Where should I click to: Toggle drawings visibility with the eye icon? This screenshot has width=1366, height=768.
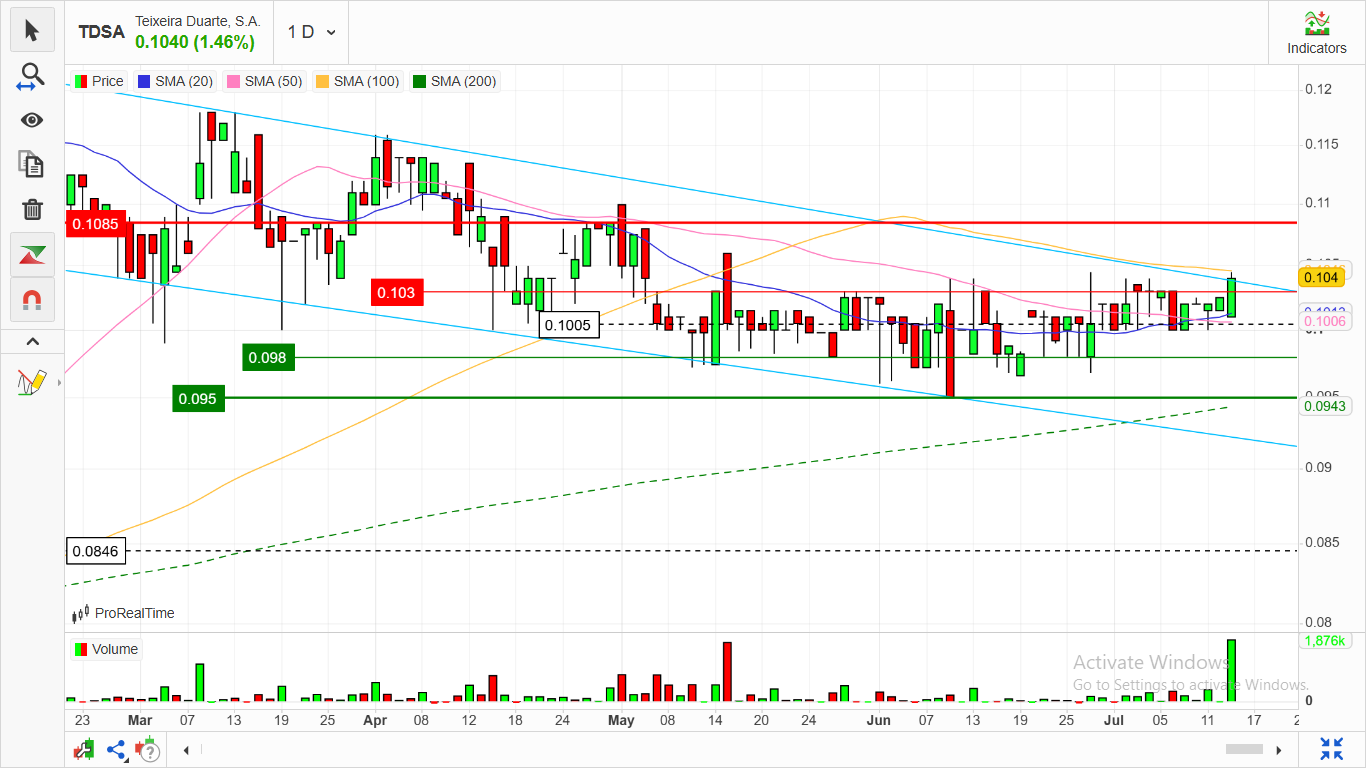[x=32, y=120]
